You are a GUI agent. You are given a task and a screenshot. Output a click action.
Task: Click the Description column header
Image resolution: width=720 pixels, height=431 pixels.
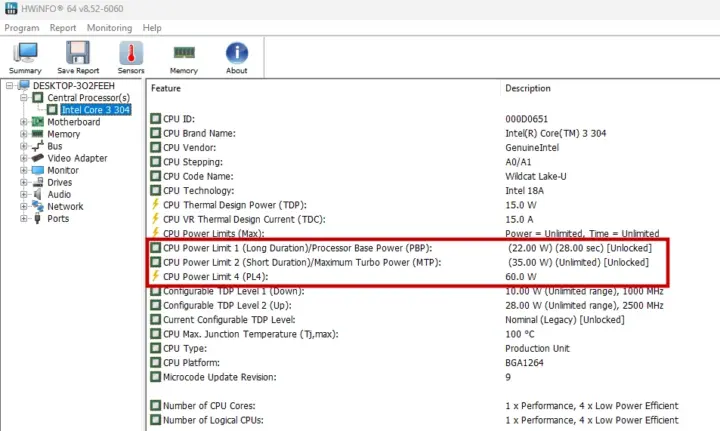click(x=528, y=88)
